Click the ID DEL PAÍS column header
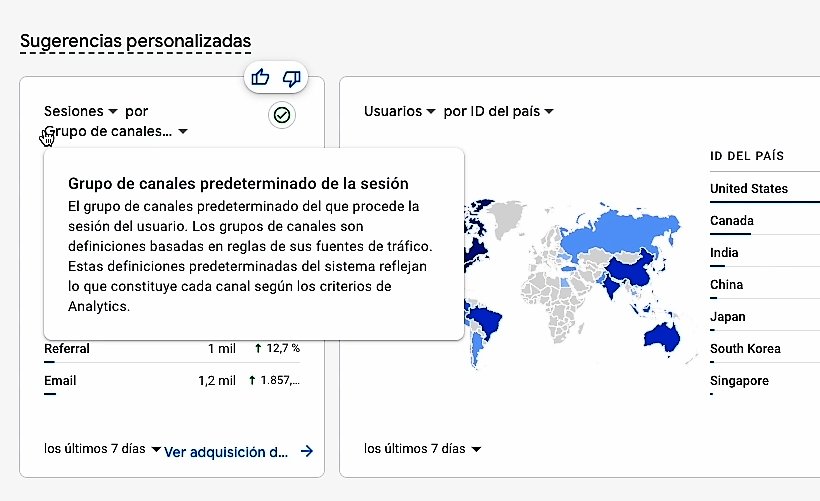 coord(747,156)
